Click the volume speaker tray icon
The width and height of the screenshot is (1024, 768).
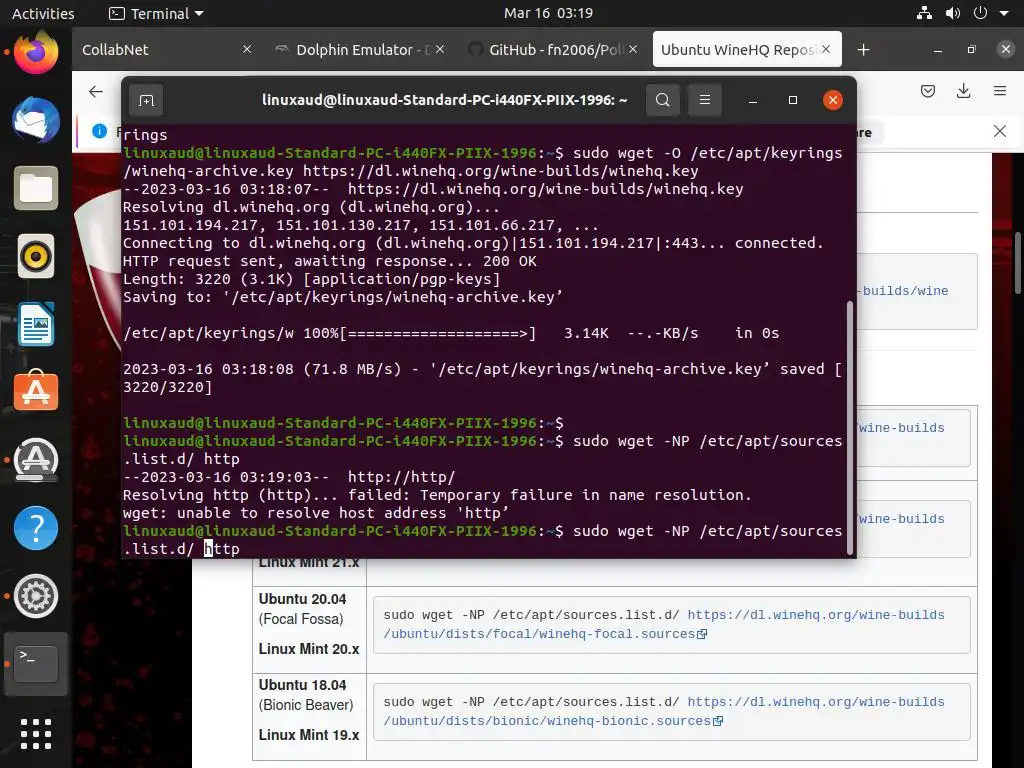click(x=953, y=13)
